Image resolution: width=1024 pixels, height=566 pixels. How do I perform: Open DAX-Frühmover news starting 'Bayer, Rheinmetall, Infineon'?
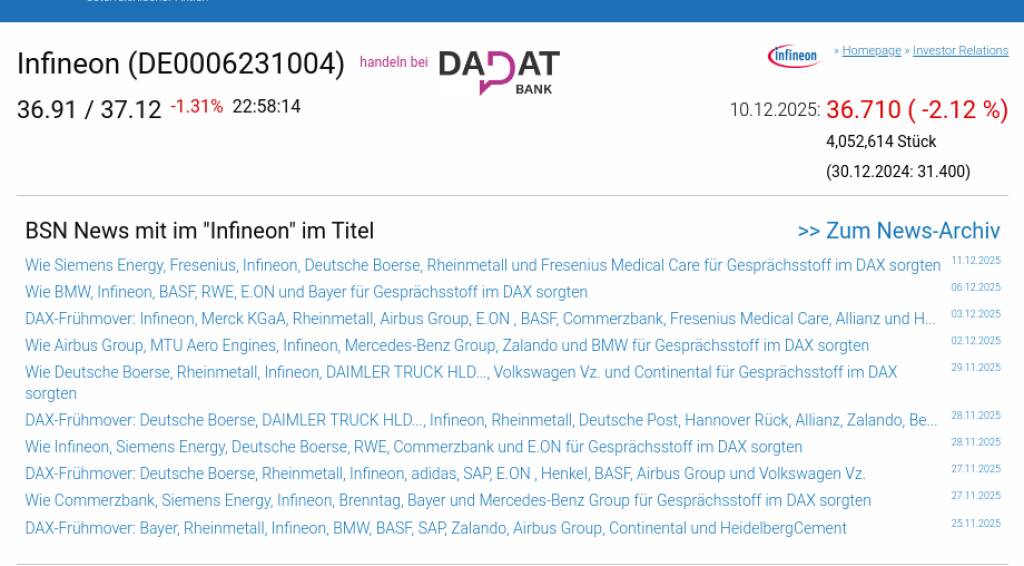coord(435,528)
